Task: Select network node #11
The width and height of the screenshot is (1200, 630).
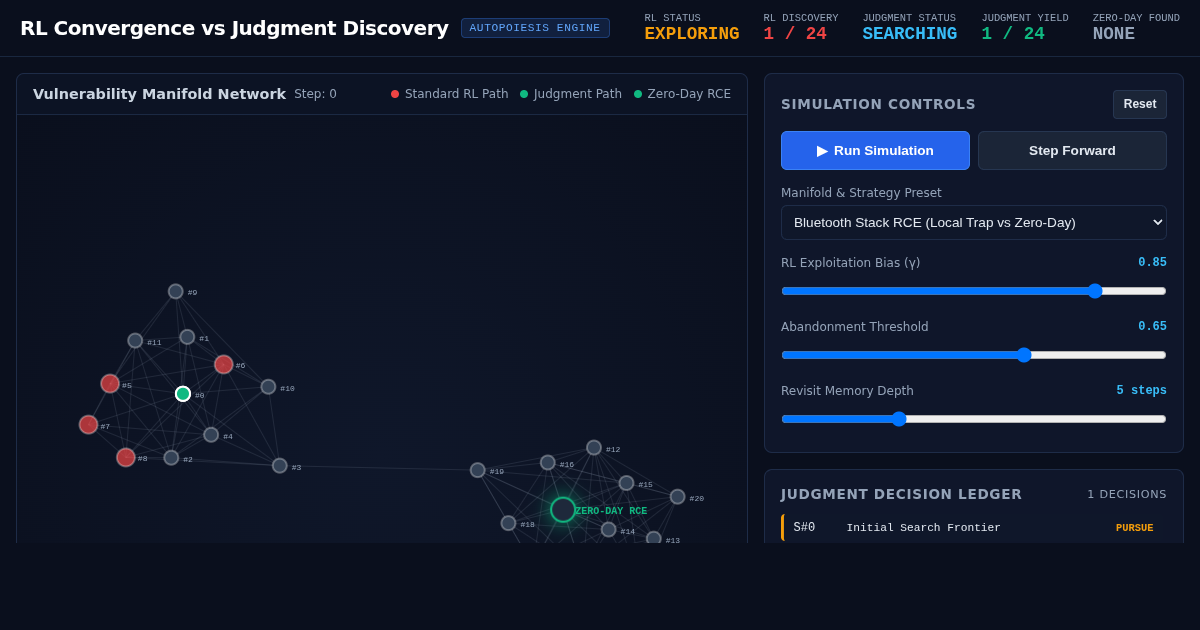Action: [x=135, y=341]
